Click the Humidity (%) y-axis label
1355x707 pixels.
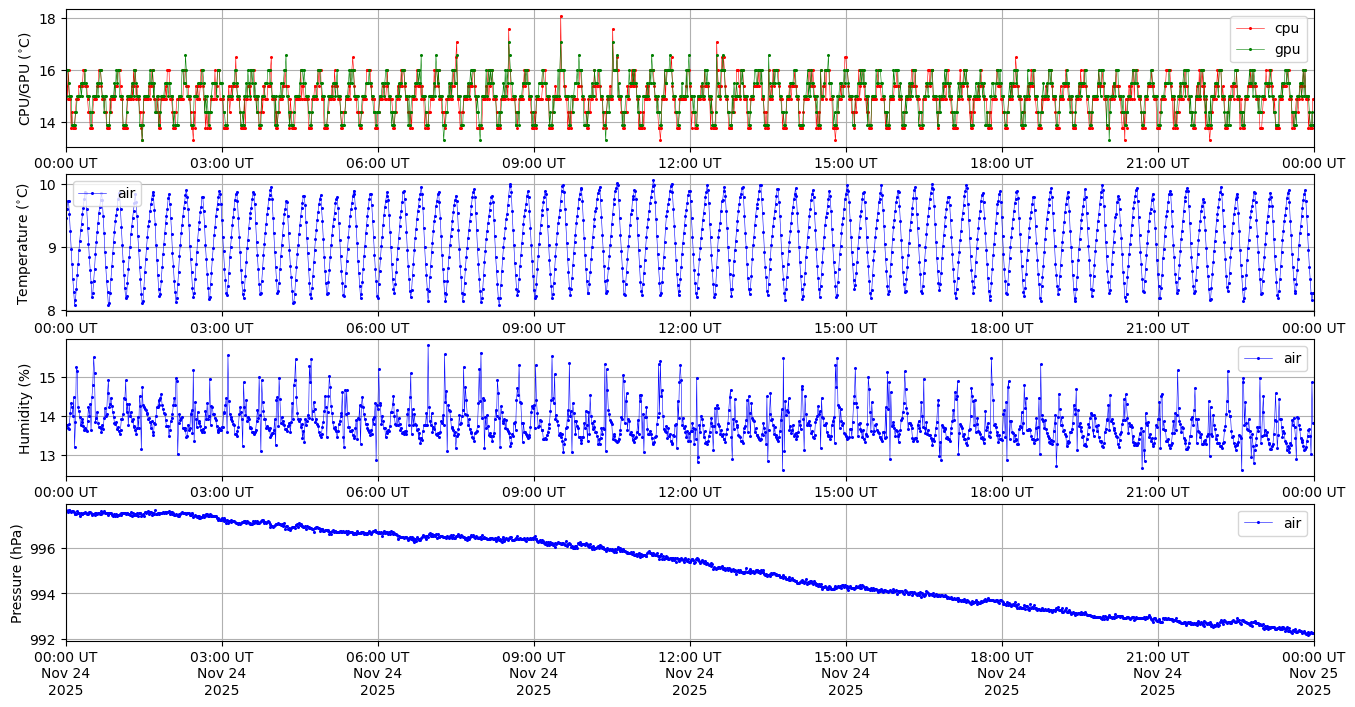click(x=25, y=408)
